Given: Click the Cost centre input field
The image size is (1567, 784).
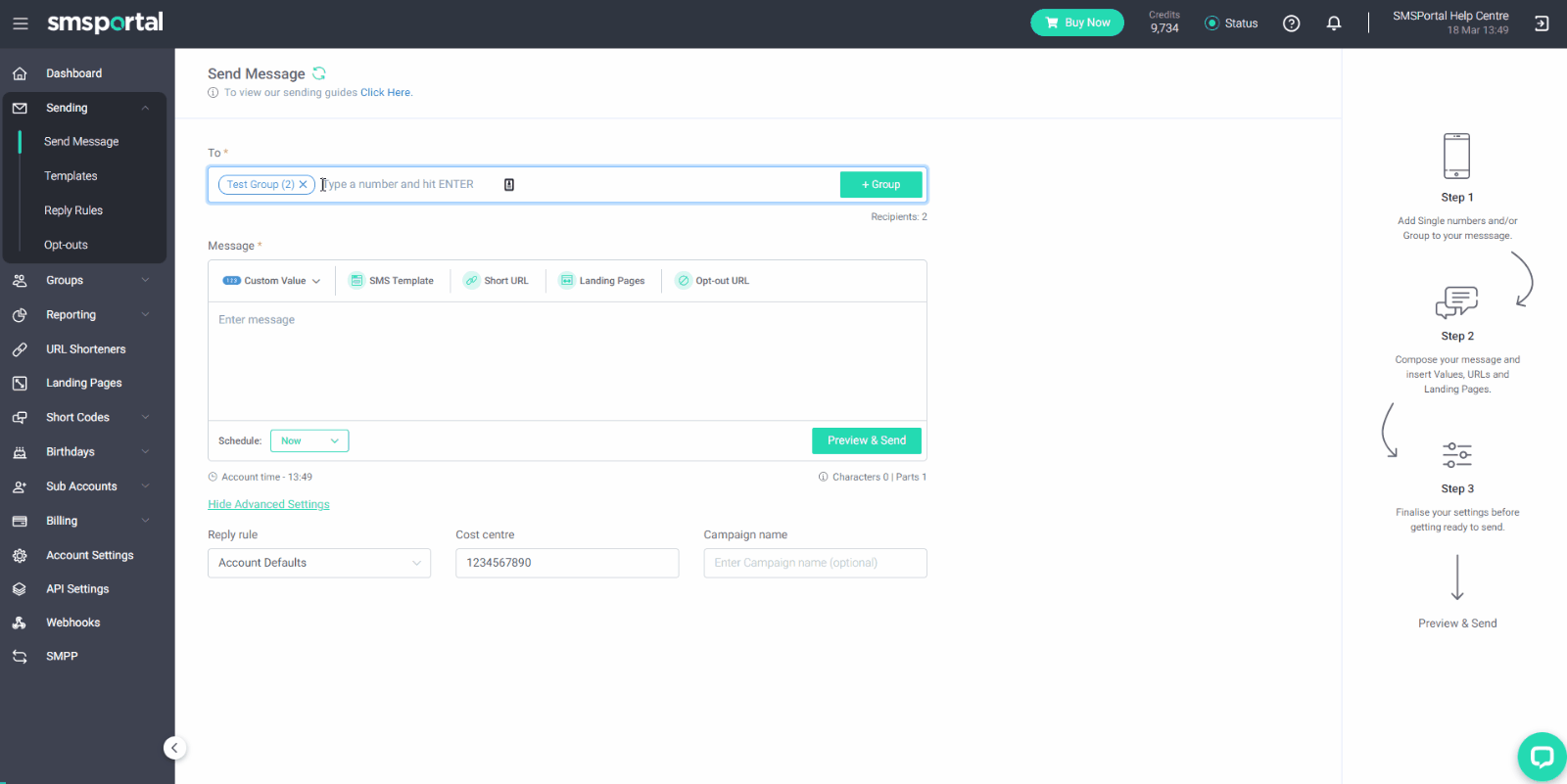Looking at the screenshot, I should [x=567, y=563].
